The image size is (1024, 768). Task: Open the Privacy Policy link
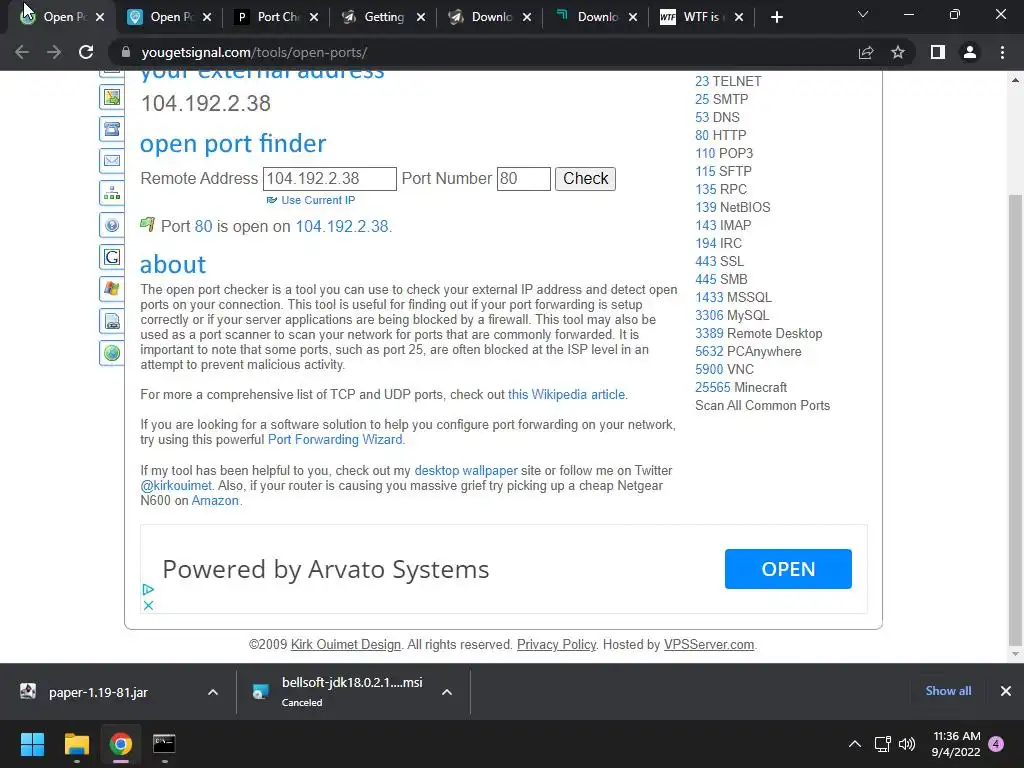pyautogui.click(x=556, y=645)
